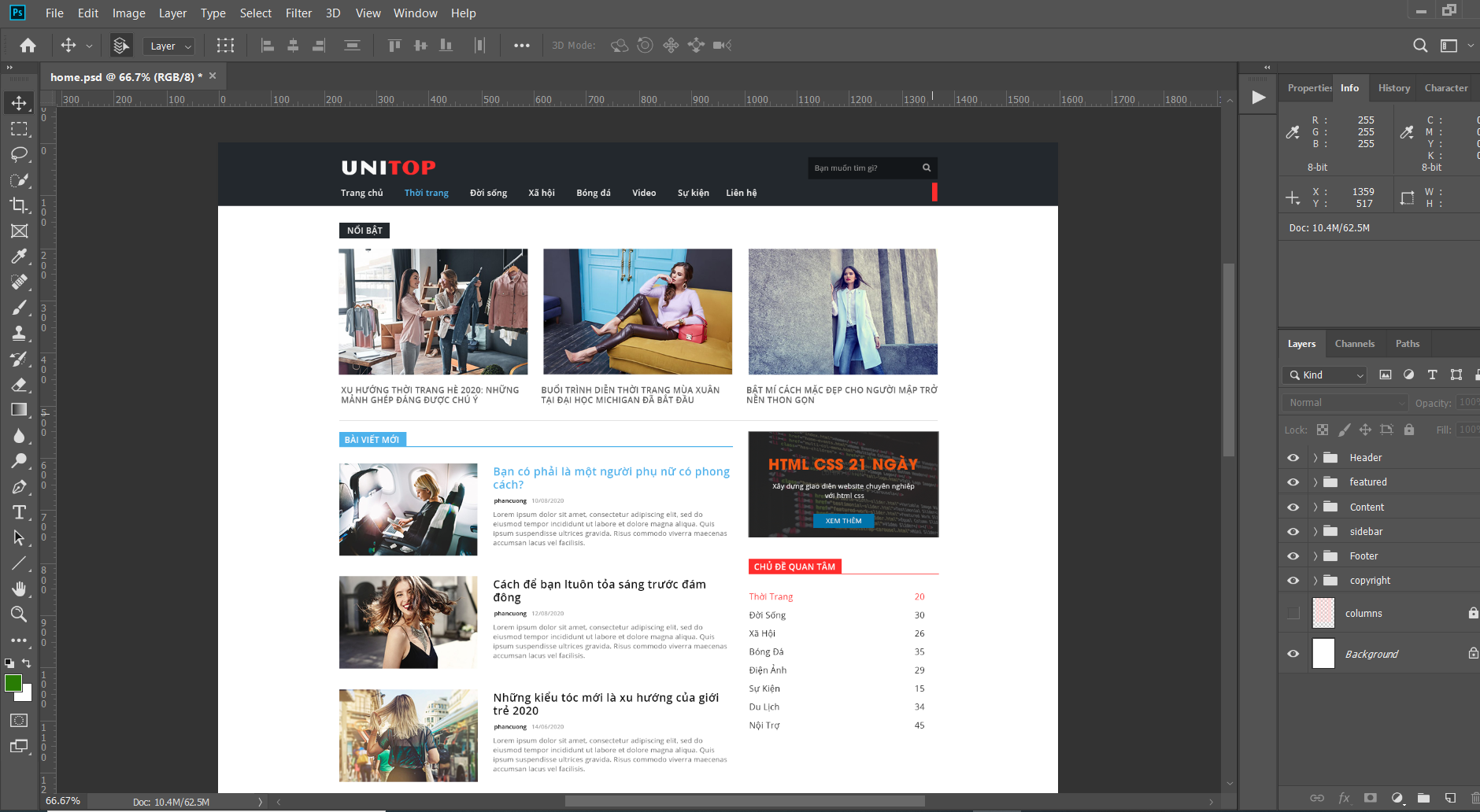This screenshot has width=1480, height=812.
Task: Select the Brush tool
Action: (20, 307)
